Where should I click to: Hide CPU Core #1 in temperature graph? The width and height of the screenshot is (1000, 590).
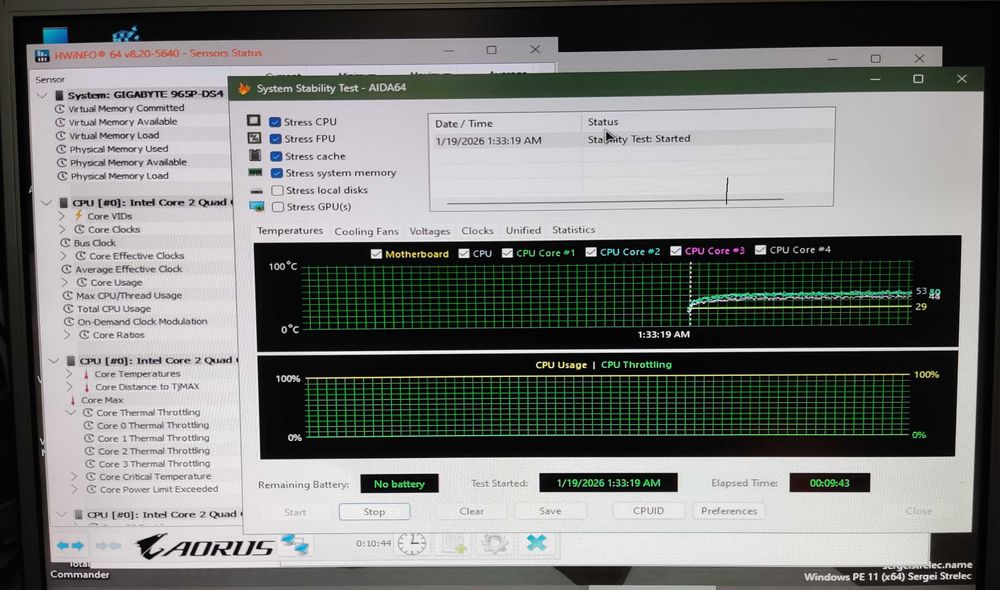(507, 253)
